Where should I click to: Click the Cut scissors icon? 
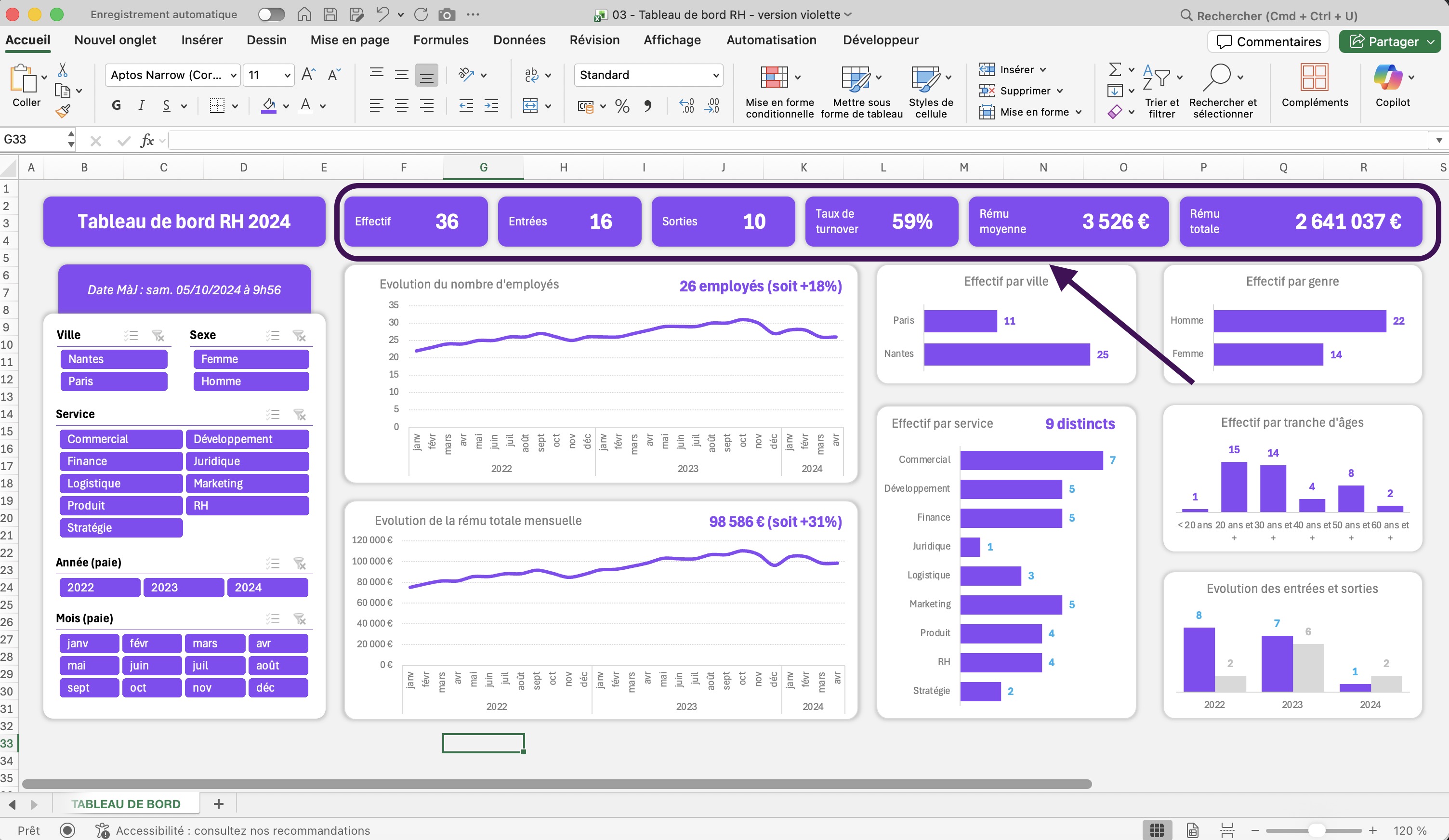coord(63,70)
